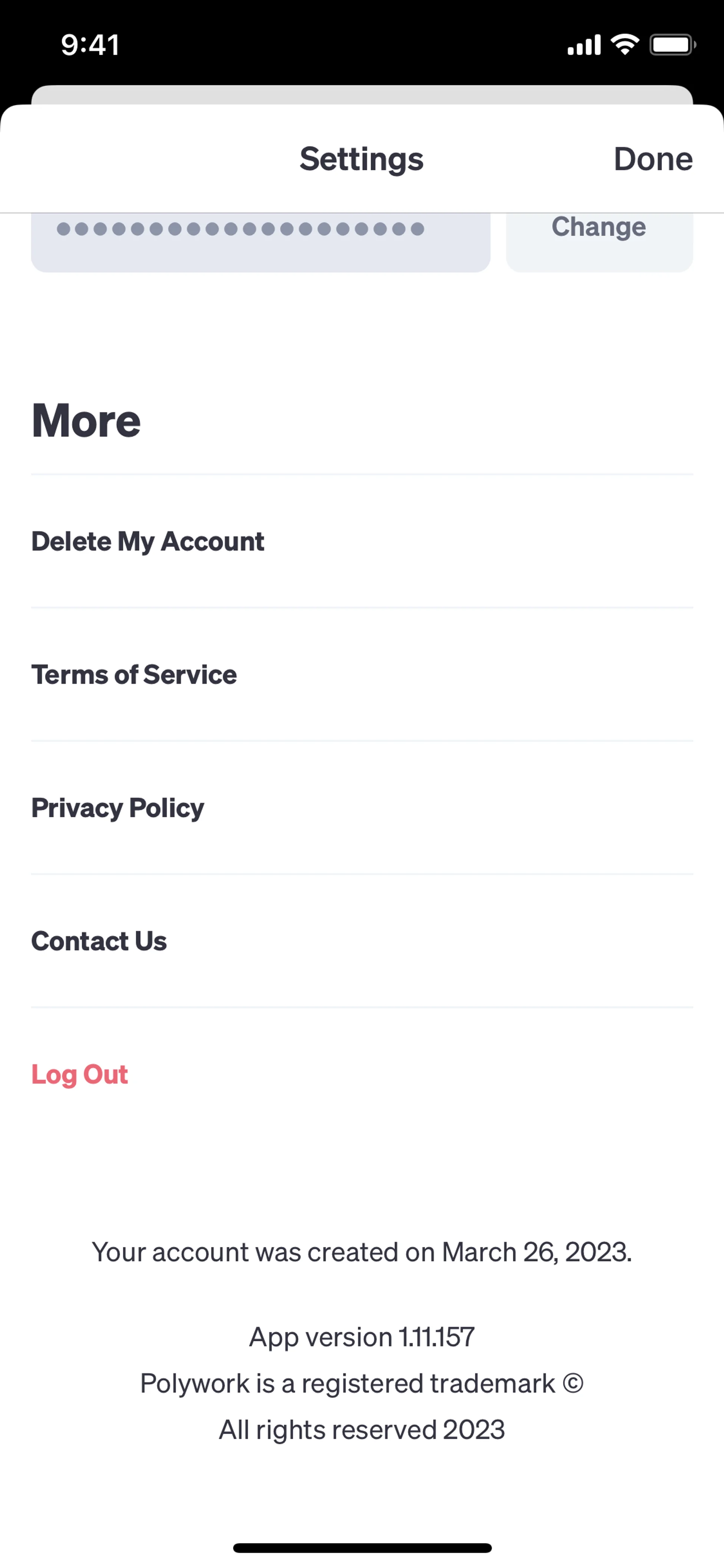Tap the More section heading
Screen dimensions: 724x1568
(86, 421)
